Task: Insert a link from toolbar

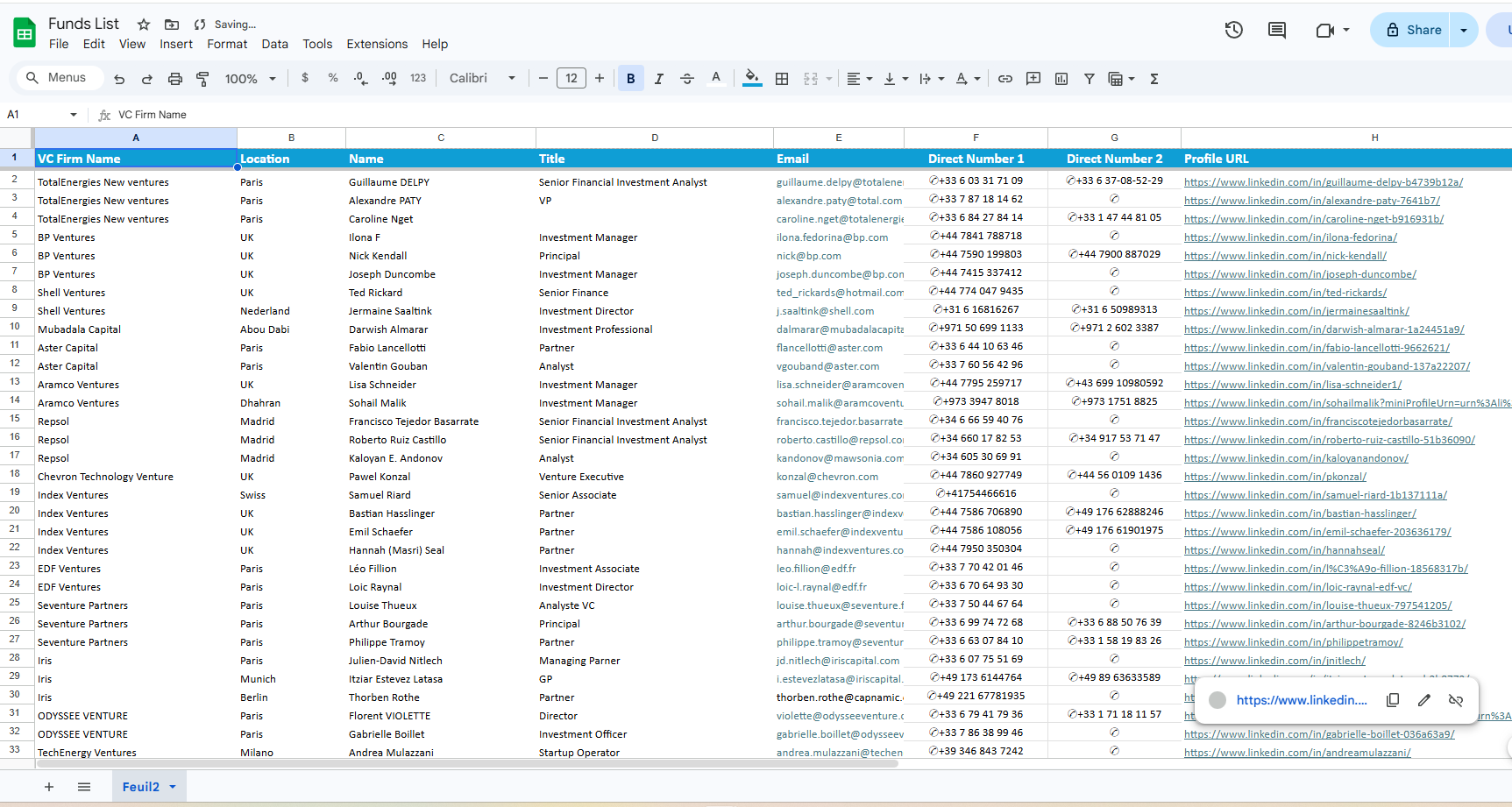Action: (x=1005, y=79)
